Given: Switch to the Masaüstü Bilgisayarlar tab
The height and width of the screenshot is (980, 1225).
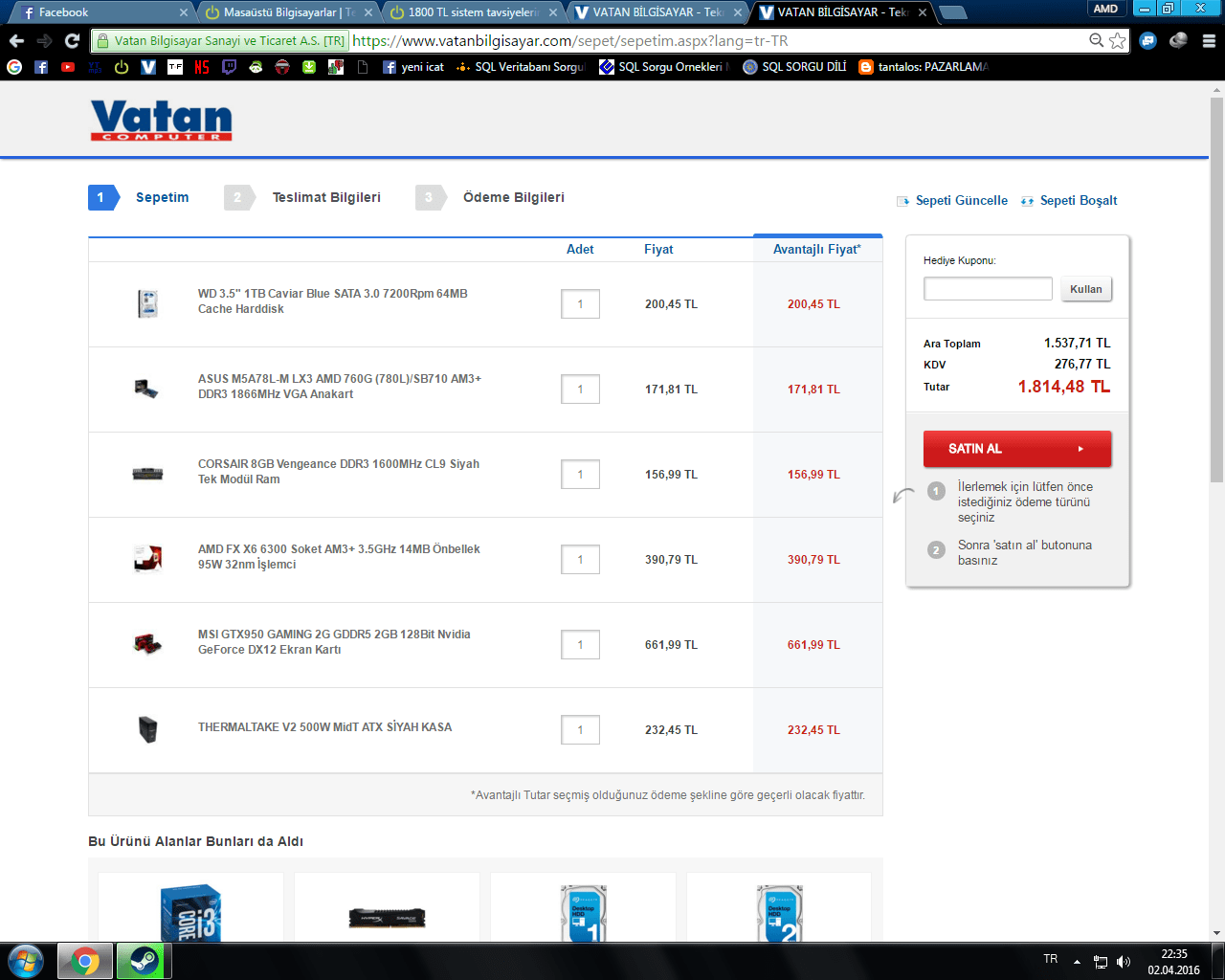Looking at the screenshot, I should (289, 12).
